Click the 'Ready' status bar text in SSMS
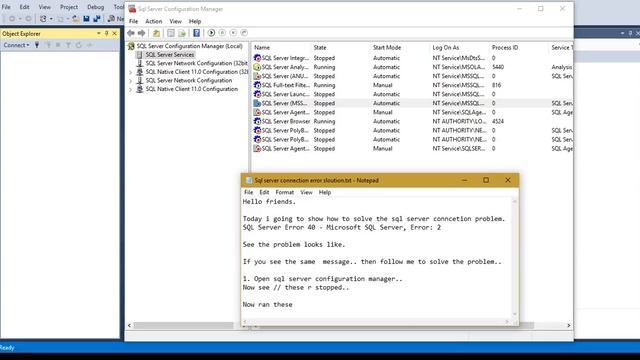640x360 pixels. tap(7, 348)
